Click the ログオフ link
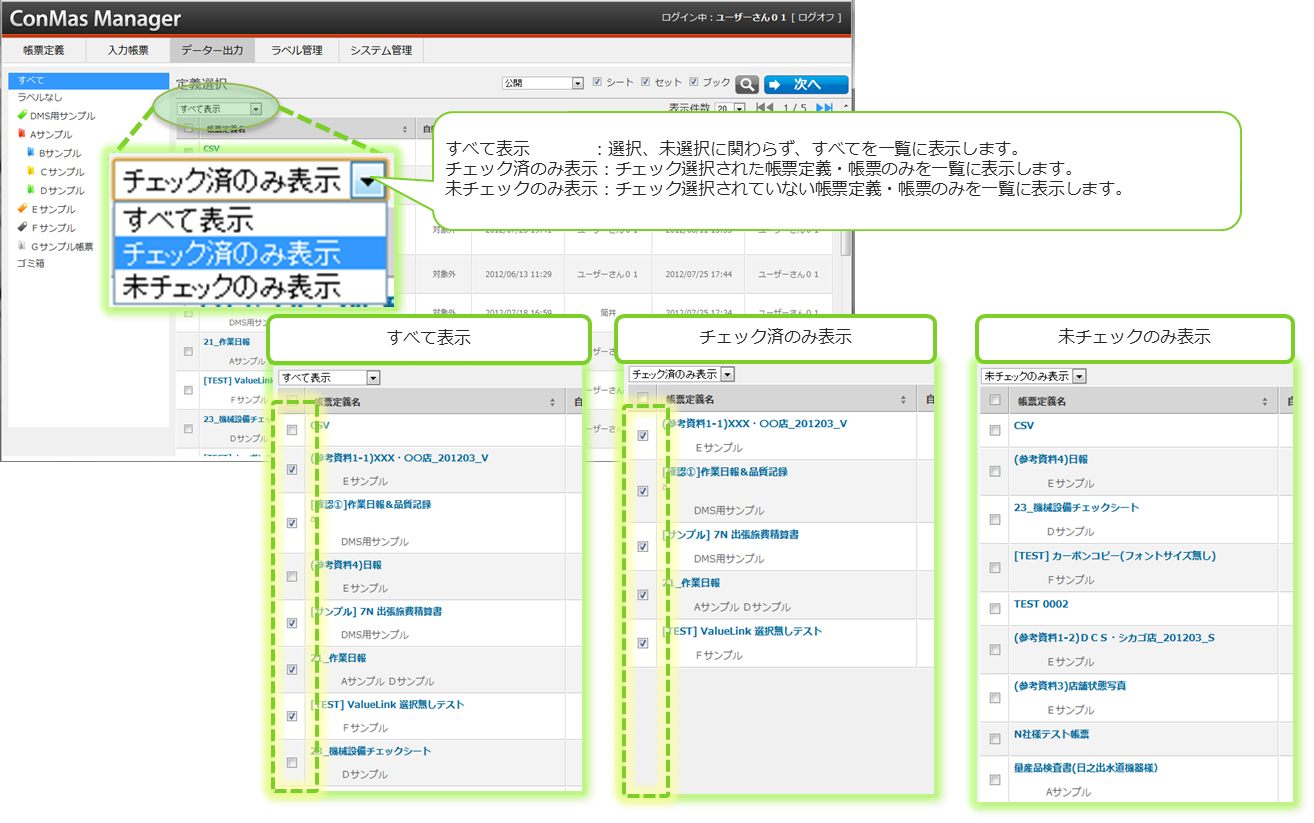The height and width of the screenshot is (823, 1314). tap(817, 18)
